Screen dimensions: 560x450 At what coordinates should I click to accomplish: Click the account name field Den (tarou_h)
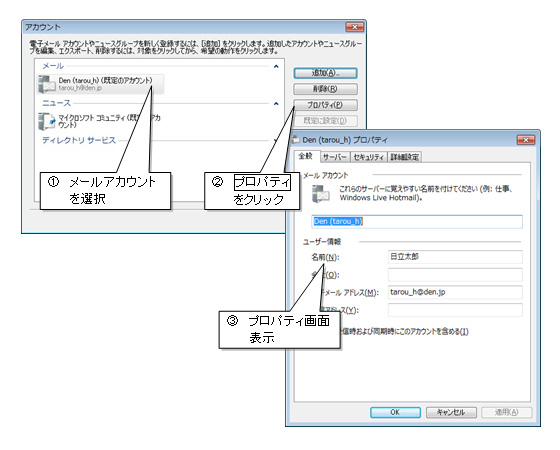tap(417, 222)
